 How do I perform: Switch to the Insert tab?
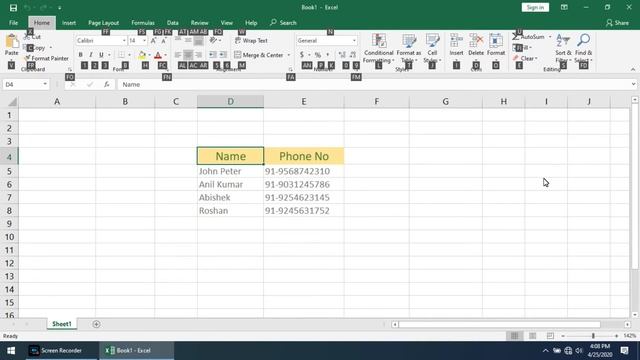click(69, 23)
